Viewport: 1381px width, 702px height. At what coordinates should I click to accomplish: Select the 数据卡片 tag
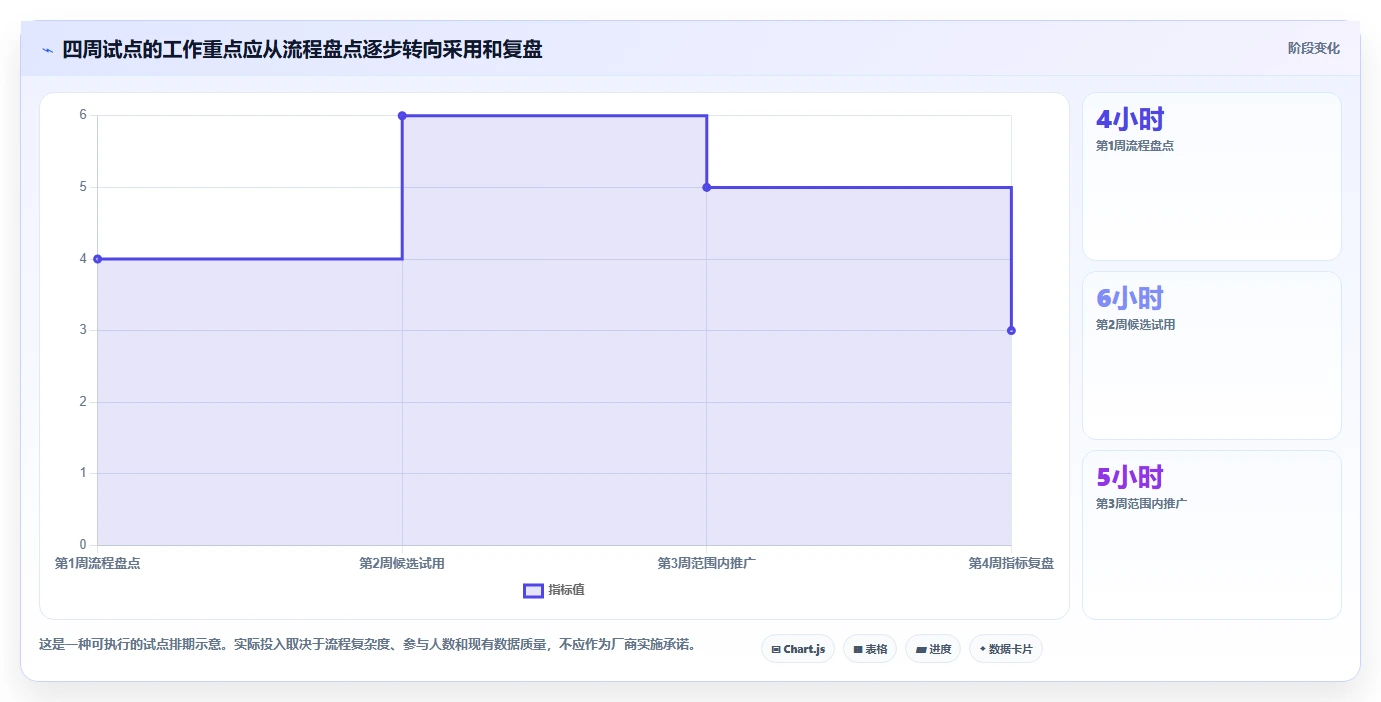pyautogui.click(x=1006, y=649)
